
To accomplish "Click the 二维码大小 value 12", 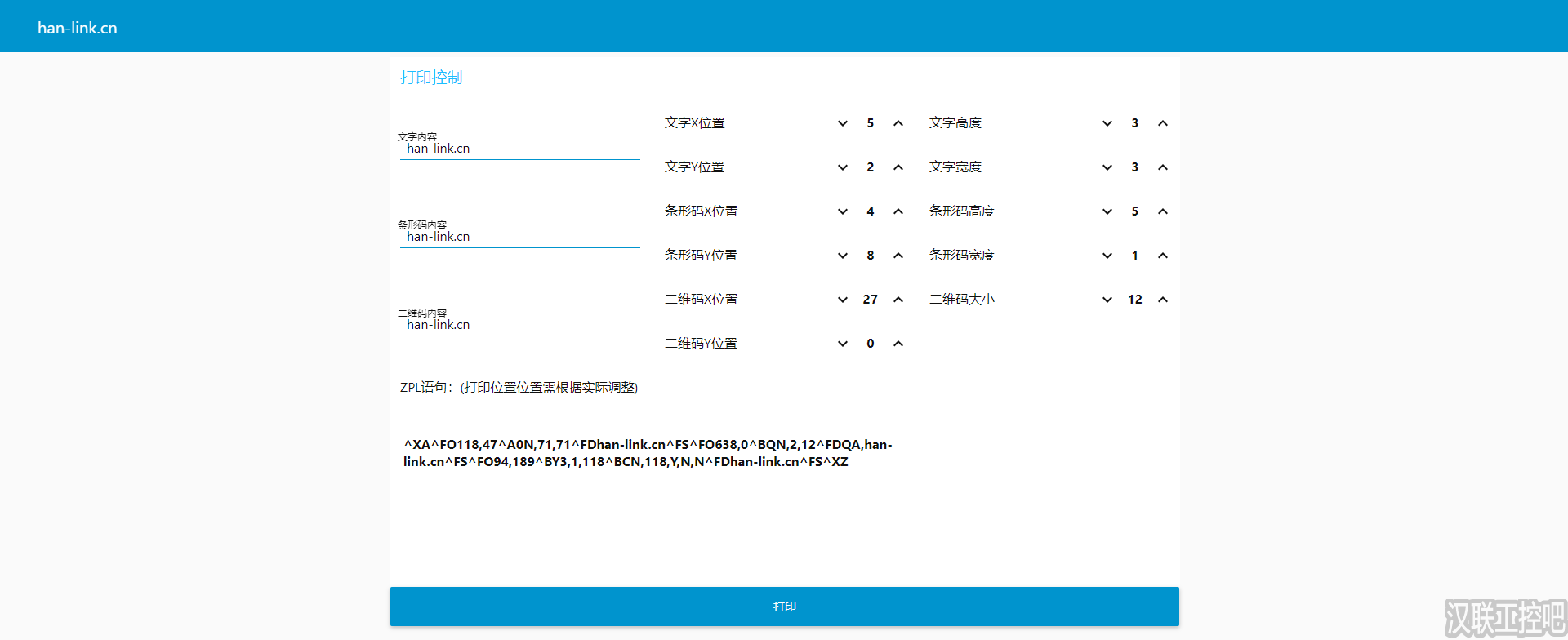I will 1135,300.
